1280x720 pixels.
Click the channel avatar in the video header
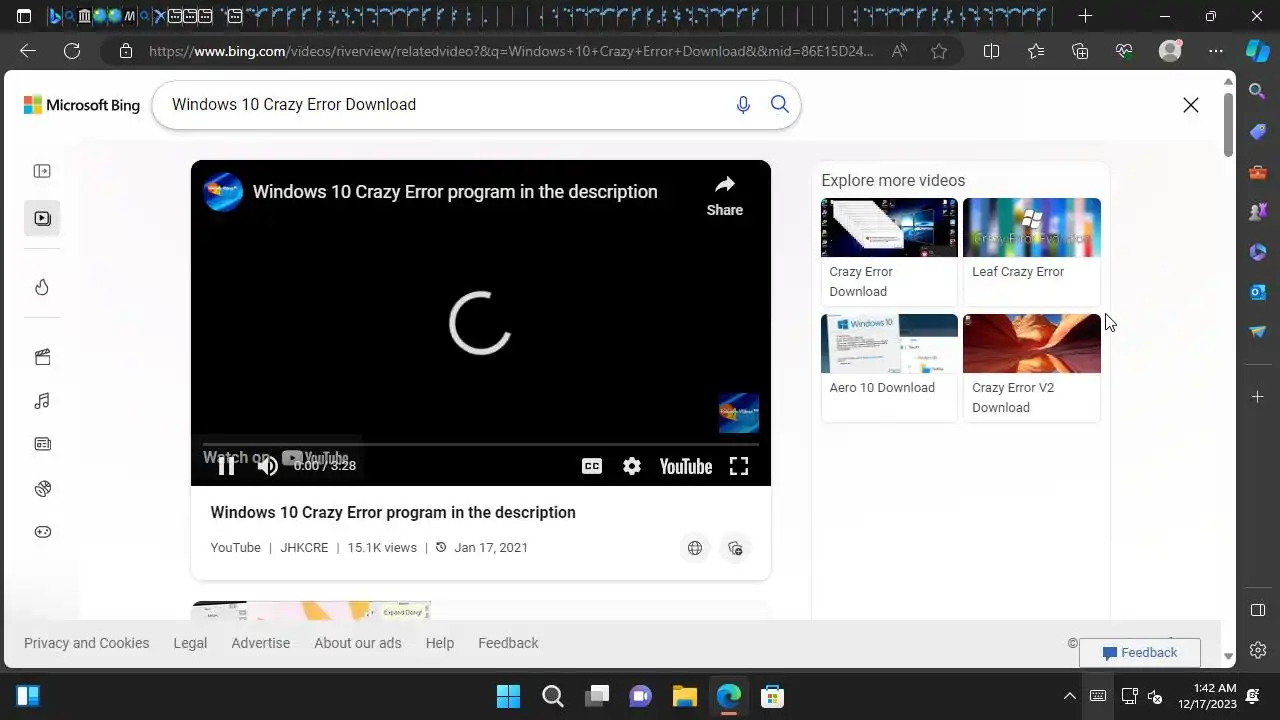(223, 191)
